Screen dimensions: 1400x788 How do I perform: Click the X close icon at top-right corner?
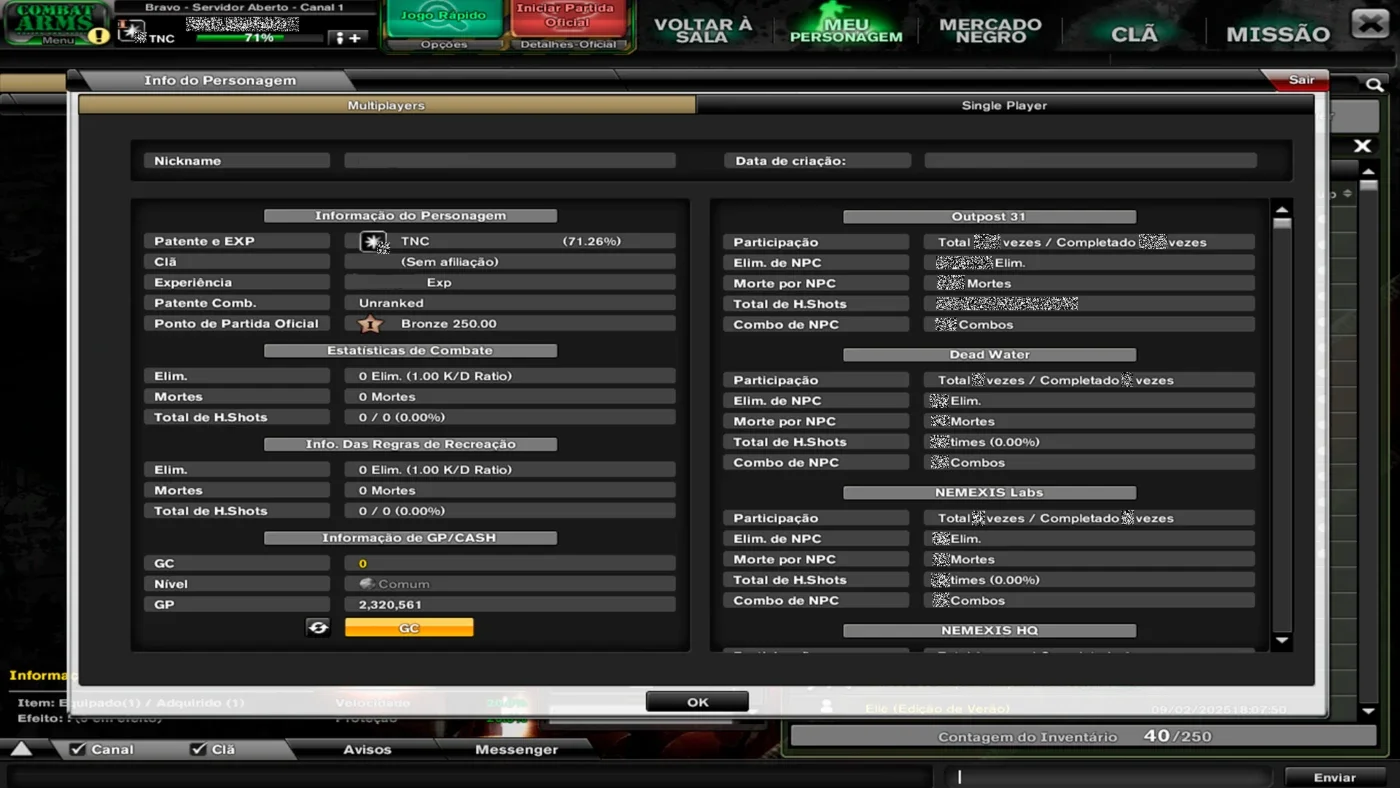[1370, 22]
